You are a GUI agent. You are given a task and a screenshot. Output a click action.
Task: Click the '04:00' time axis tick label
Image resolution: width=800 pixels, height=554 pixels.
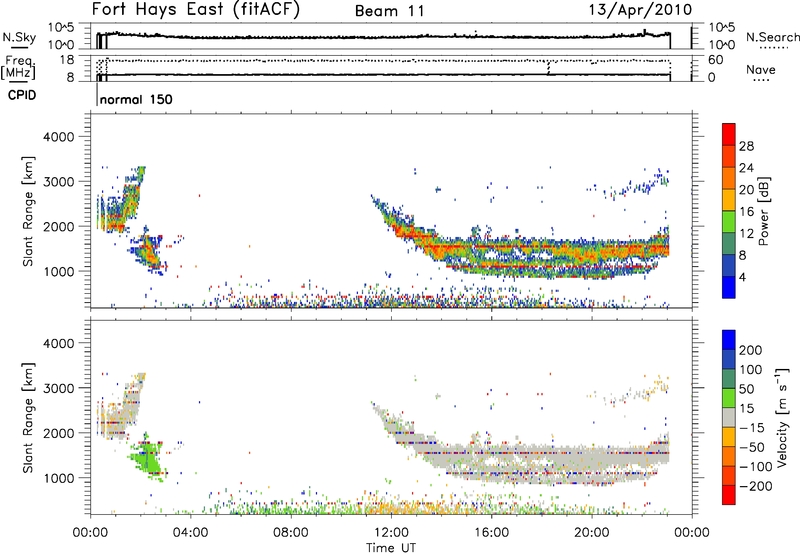coord(191,533)
